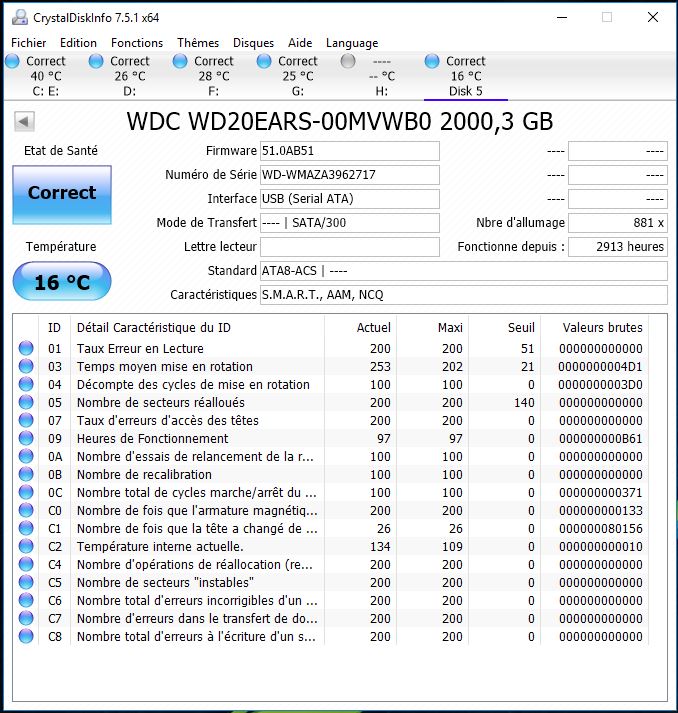Click the Valeurs brutes column header

coord(594,327)
